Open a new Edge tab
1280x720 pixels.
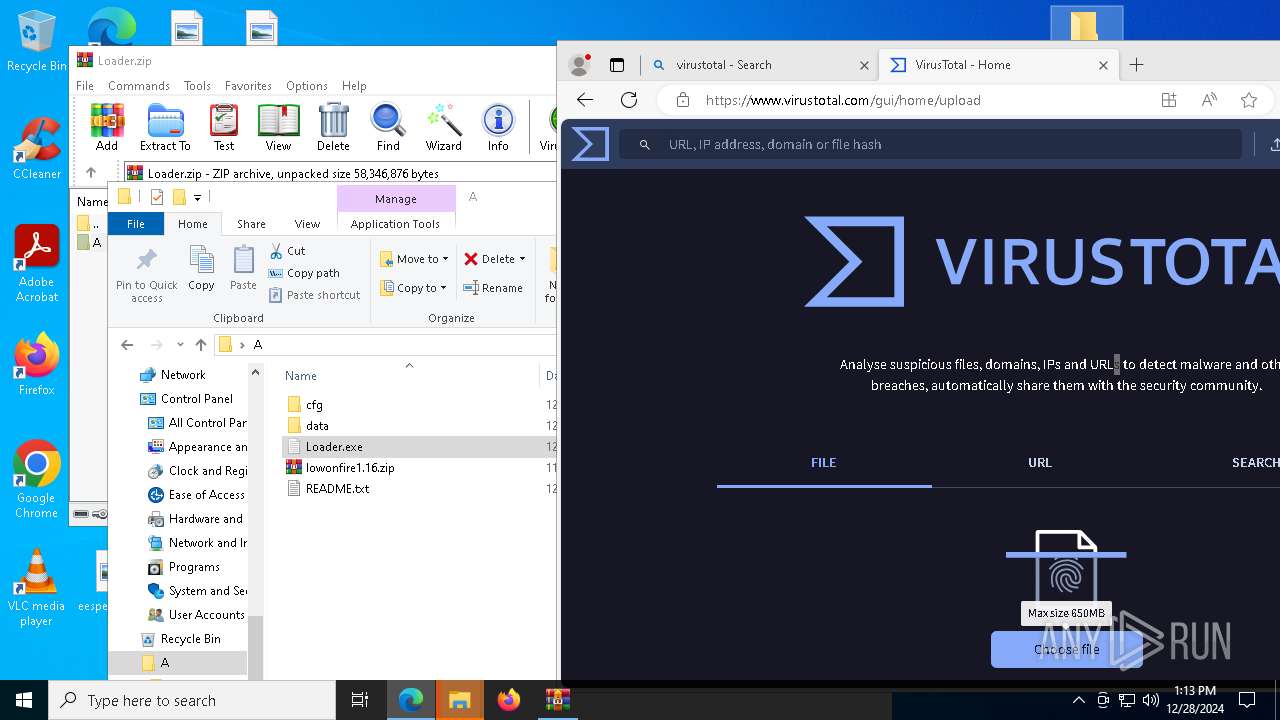click(1136, 65)
